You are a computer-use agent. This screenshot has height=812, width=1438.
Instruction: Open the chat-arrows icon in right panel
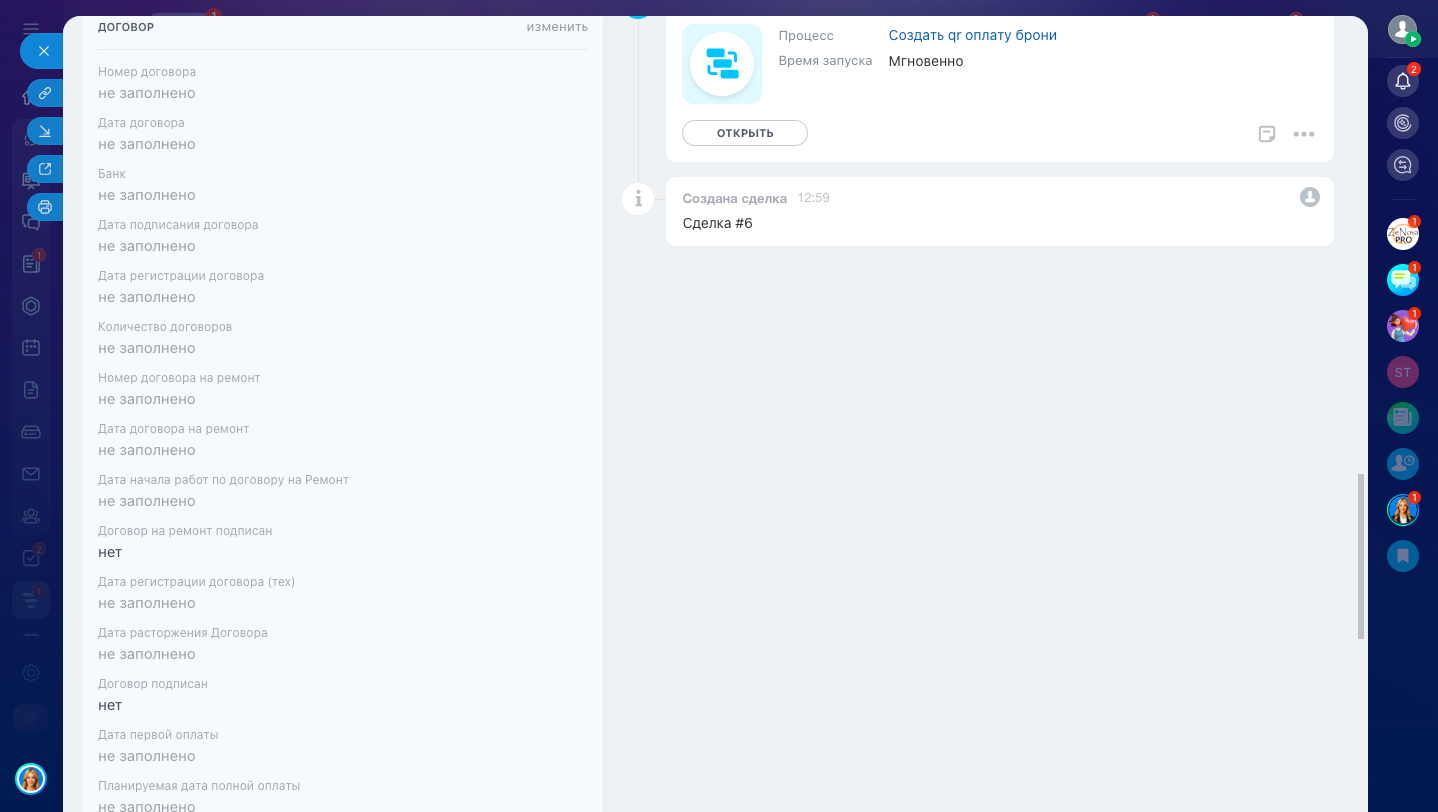coord(1403,165)
